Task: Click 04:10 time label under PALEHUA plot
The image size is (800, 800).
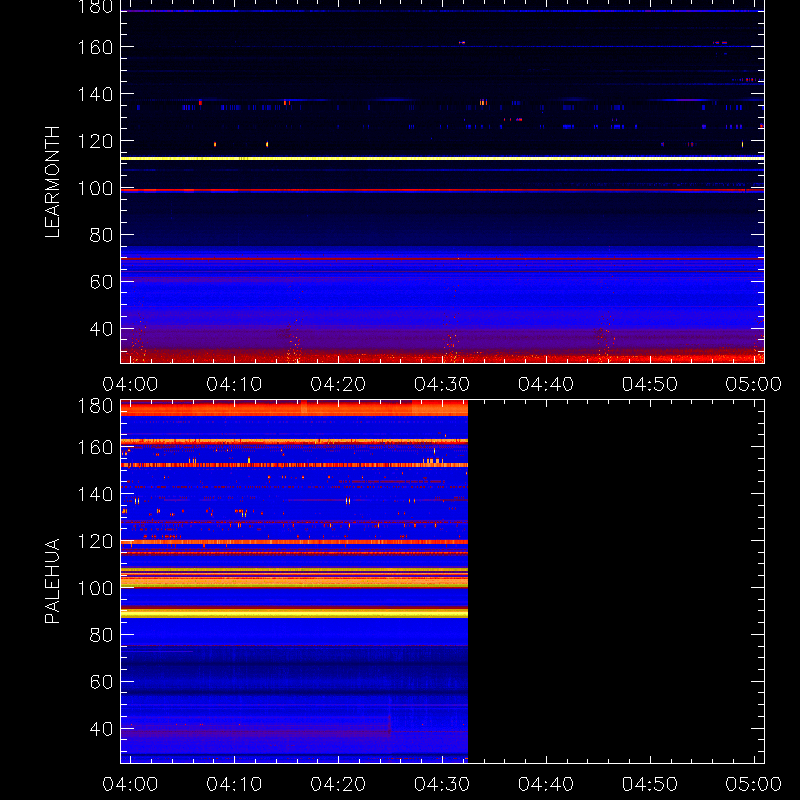Action: [x=234, y=784]
